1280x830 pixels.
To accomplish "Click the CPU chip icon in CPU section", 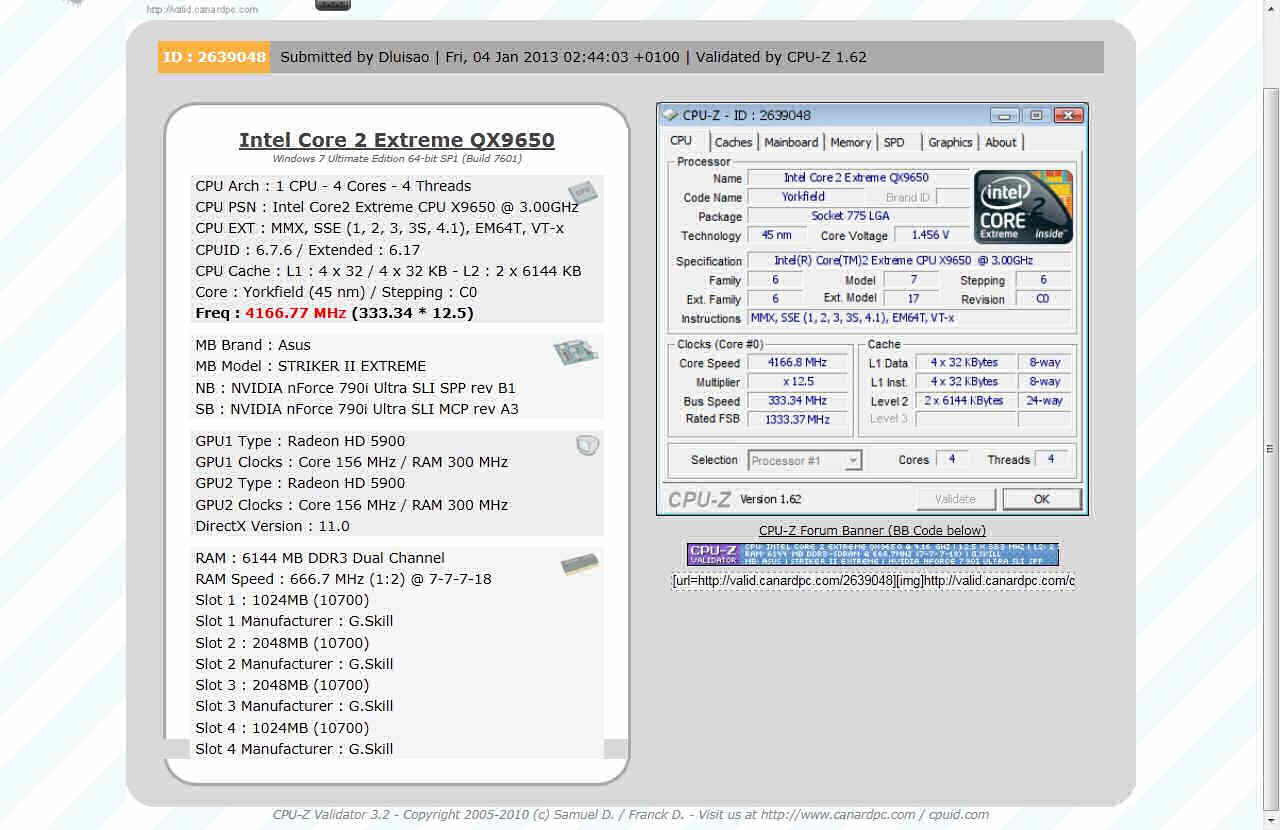I will (x=583, y=192).
